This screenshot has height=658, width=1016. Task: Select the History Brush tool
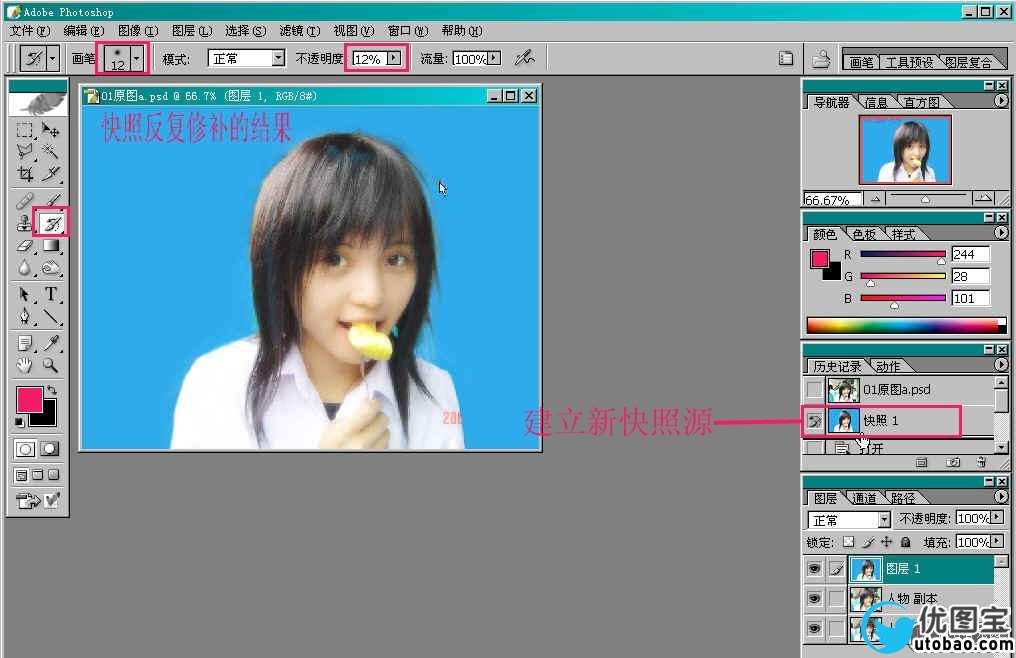click(x=51, y=223)
